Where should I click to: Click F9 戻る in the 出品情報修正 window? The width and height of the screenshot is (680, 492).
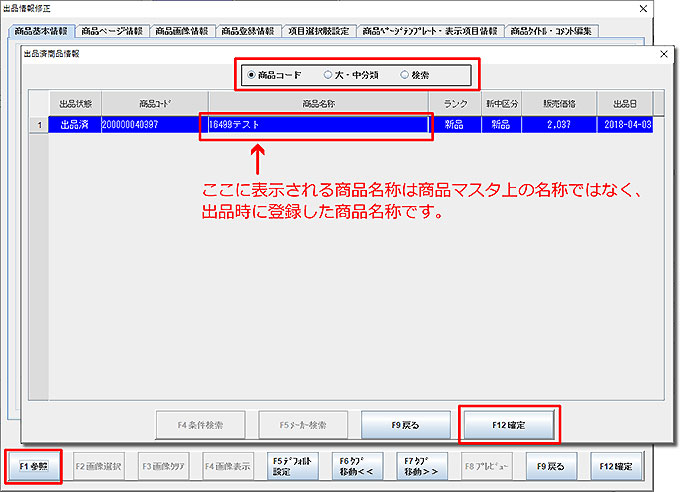(551, 466)
